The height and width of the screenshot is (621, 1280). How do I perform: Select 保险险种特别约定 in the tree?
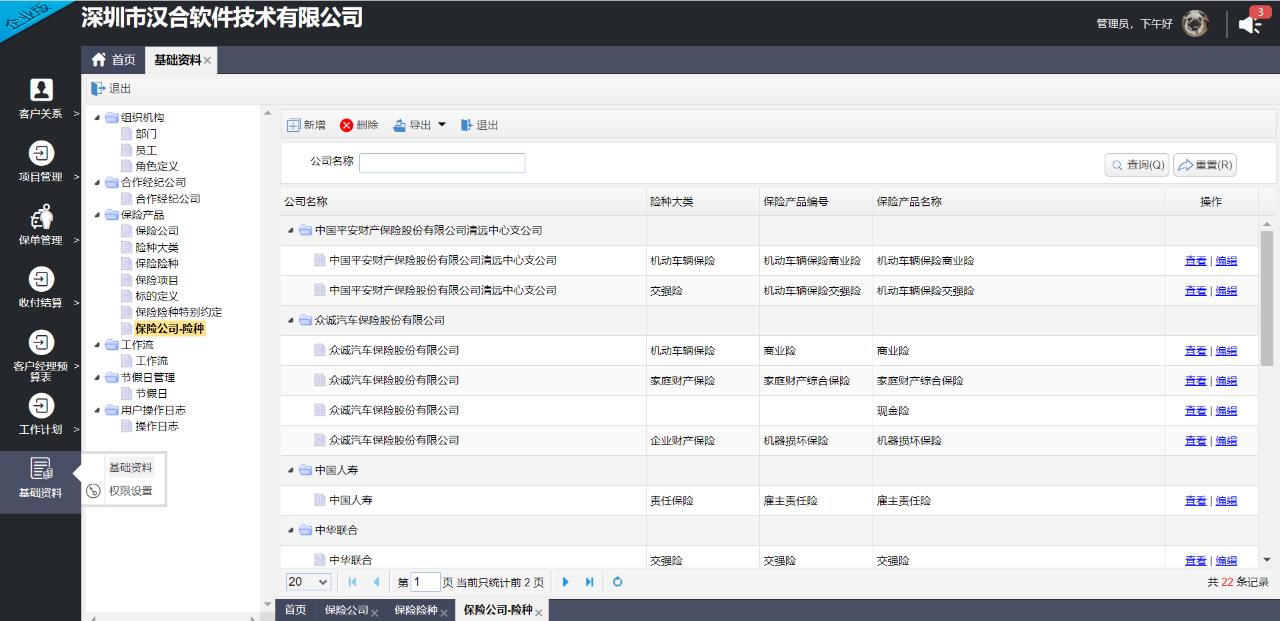pyautogui.click(x=179, y=312)
